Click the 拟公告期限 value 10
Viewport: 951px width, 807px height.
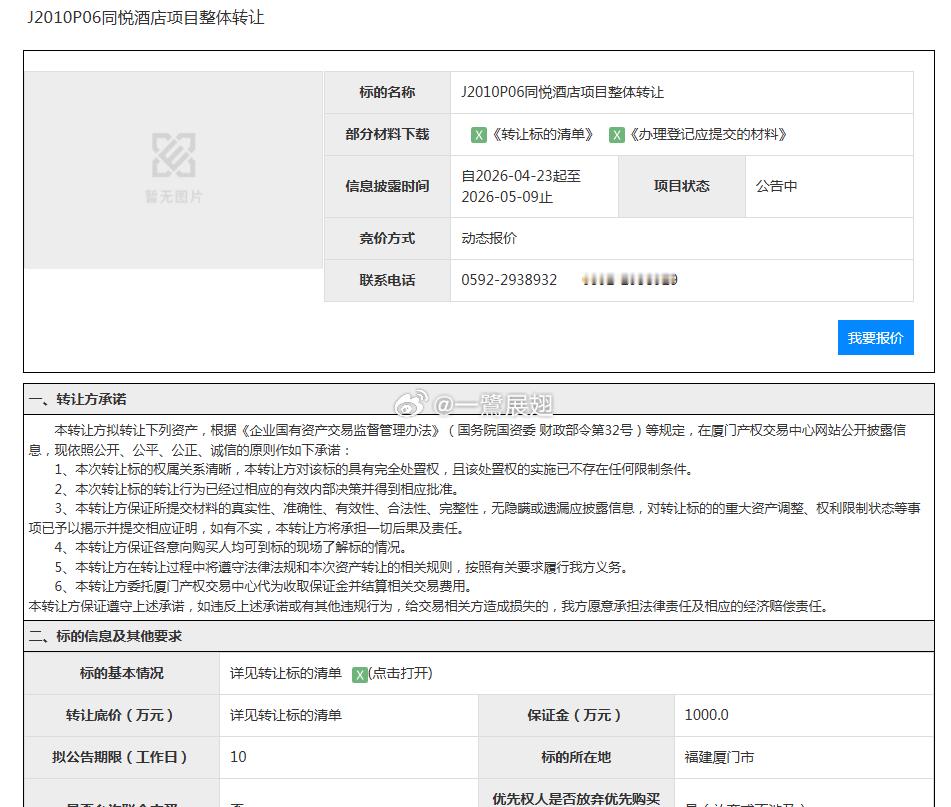point(238,757)
